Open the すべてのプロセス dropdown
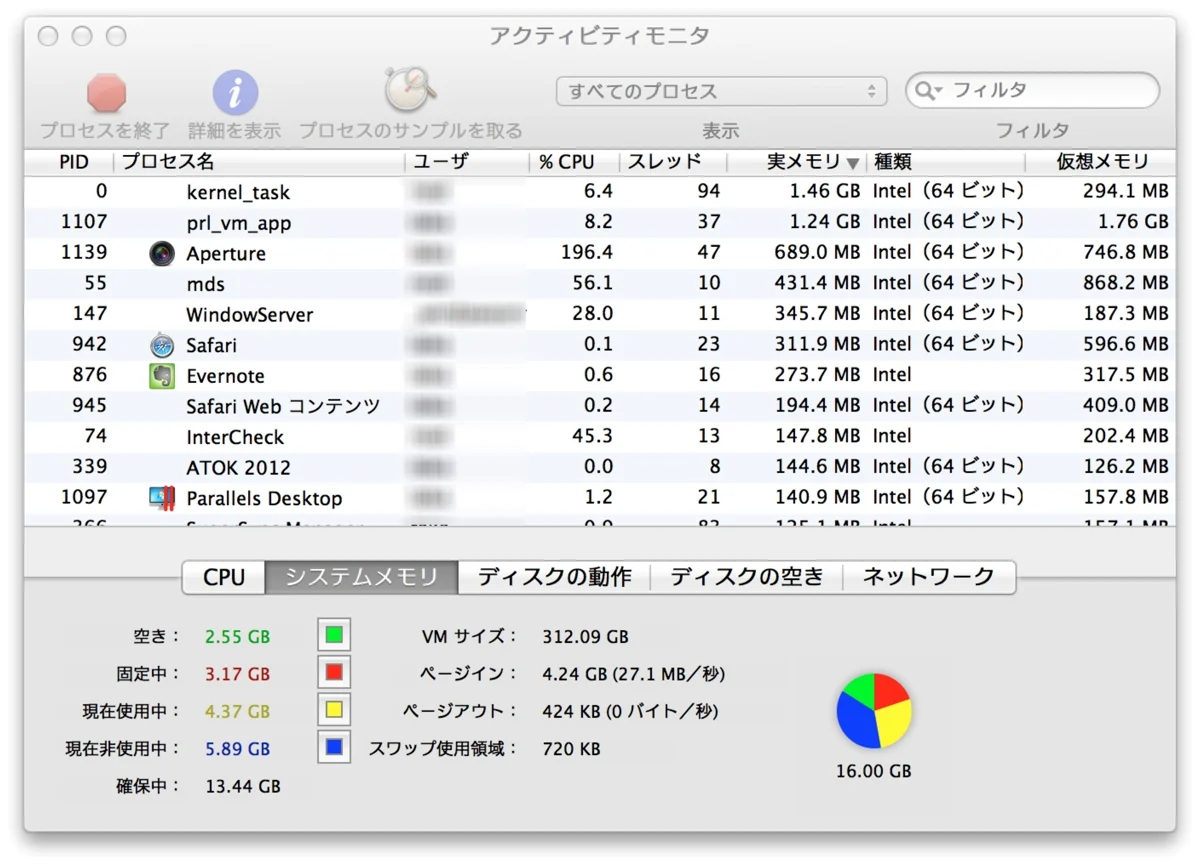Screen dimensions: 1200x866 coord(721,91)
